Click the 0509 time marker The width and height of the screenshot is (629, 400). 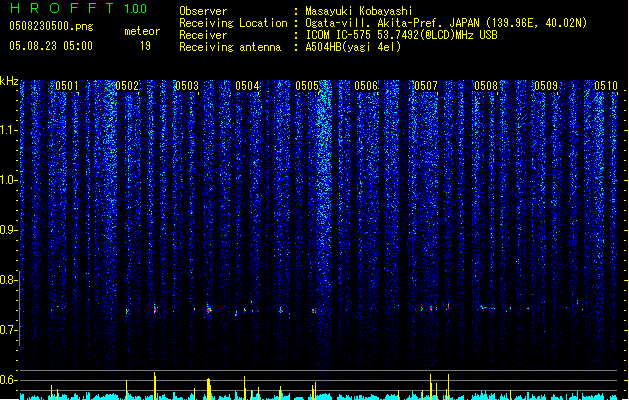coord(546,86)
